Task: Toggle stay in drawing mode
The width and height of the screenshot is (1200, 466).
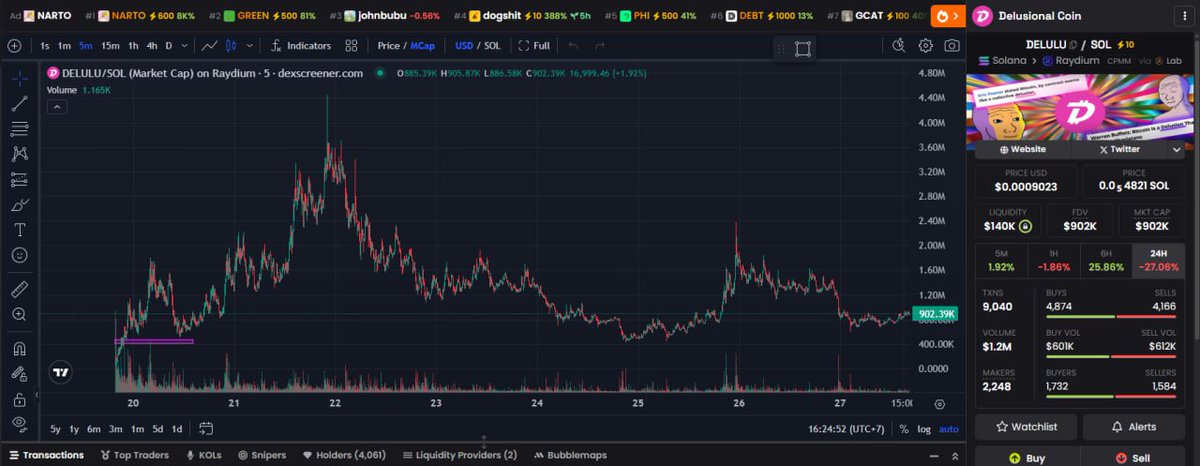Action: click(19, 374)
